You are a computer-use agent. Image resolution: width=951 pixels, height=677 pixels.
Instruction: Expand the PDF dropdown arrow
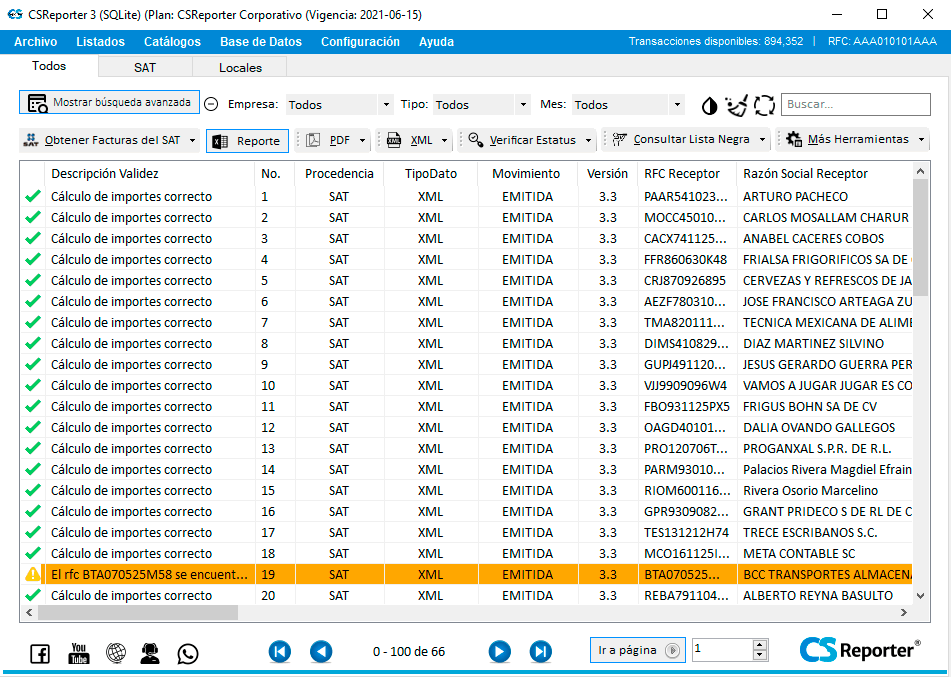[362, 140]
